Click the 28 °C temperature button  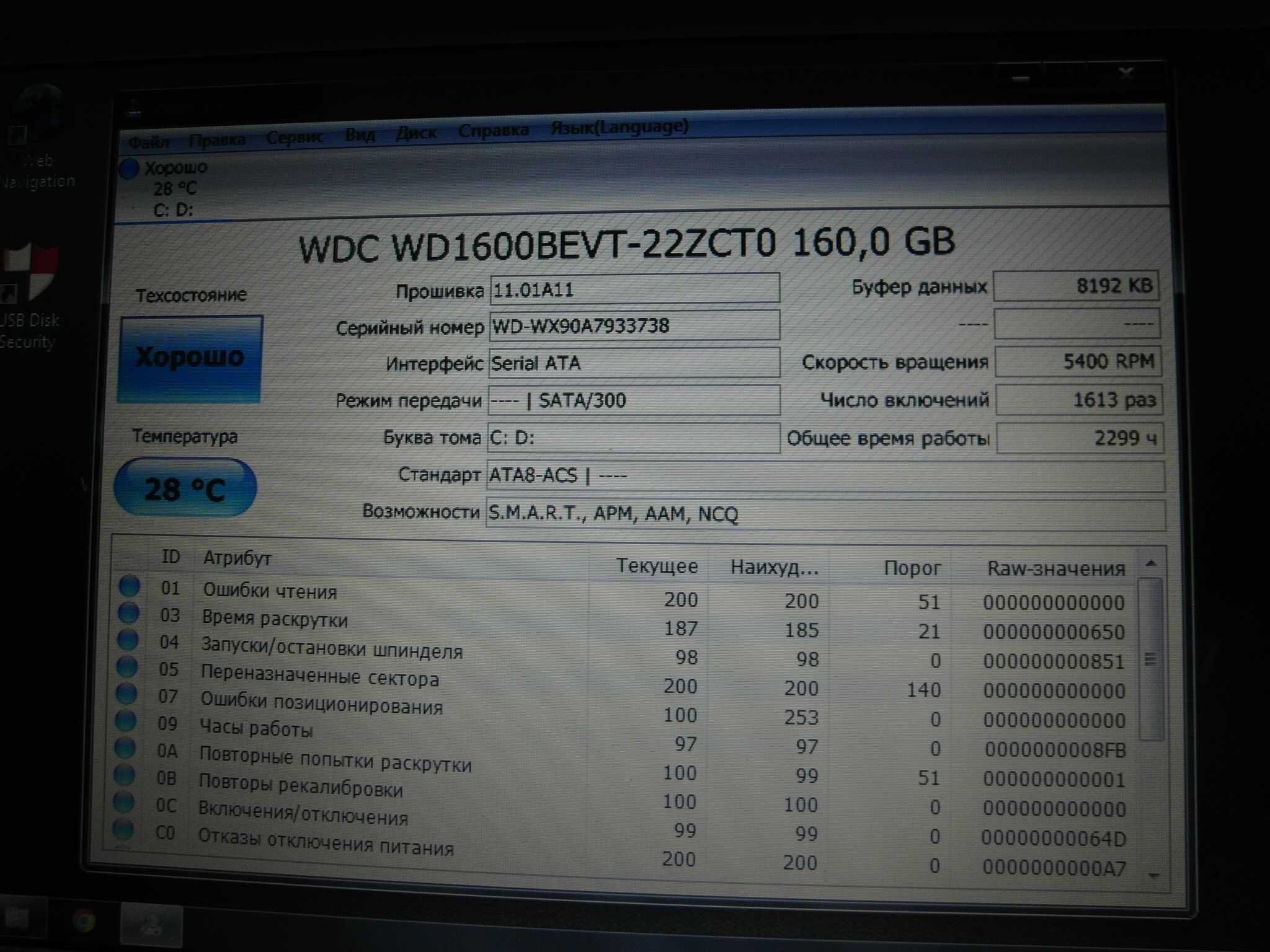pyautogui.click(x=185, y=488)
